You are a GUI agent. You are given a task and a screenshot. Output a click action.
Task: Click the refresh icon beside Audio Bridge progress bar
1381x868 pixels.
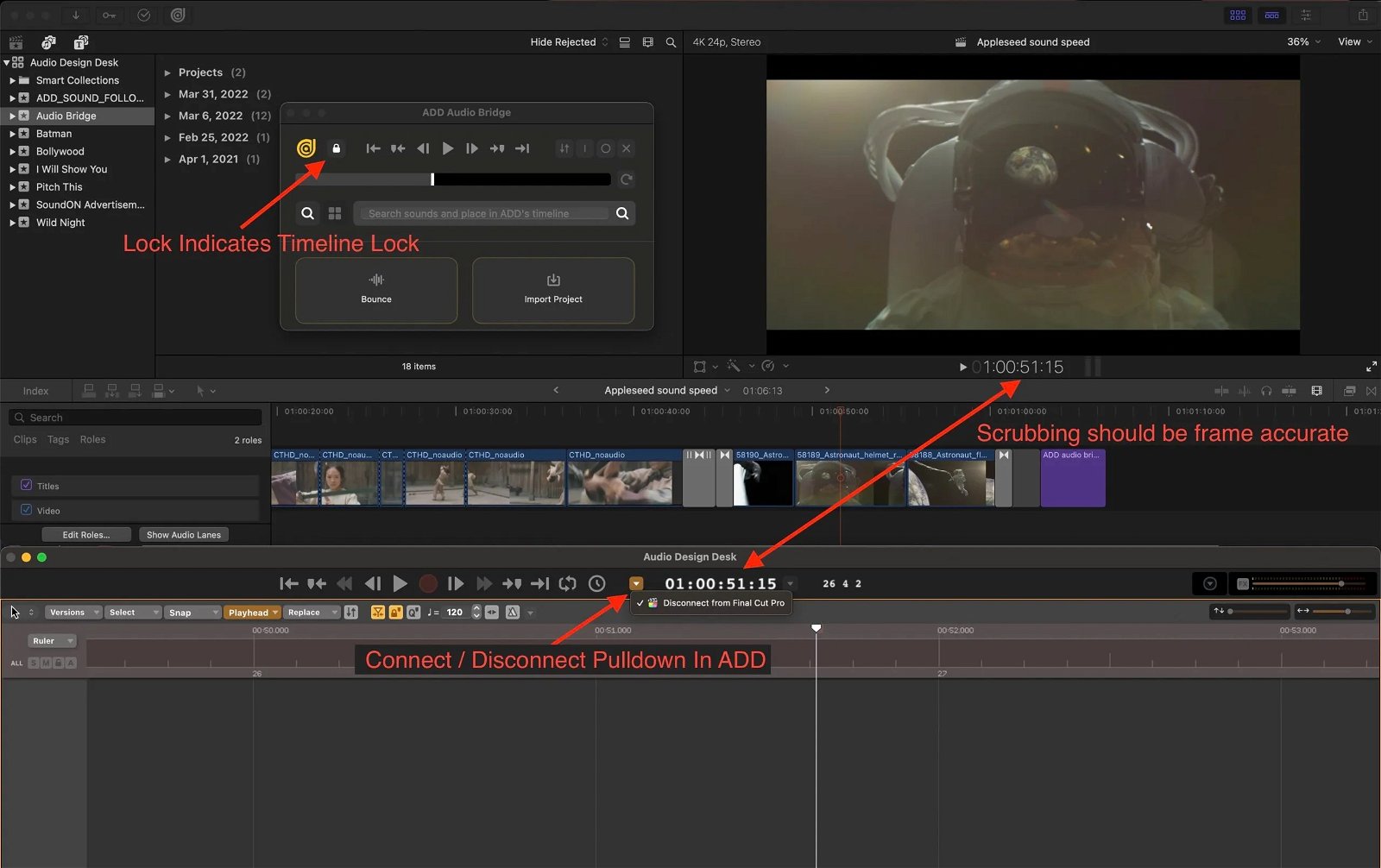click(627, 179)
